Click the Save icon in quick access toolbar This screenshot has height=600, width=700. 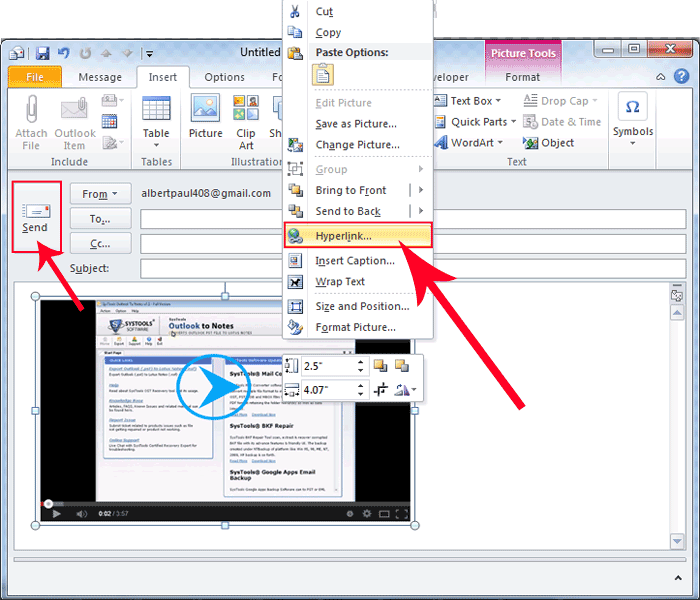(x=42, y=53)
